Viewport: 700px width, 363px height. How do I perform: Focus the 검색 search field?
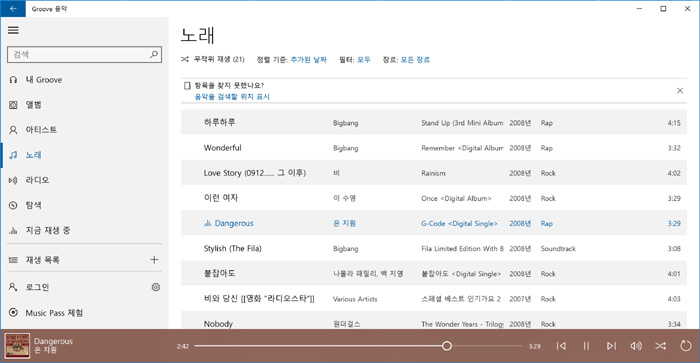(84, 54)
